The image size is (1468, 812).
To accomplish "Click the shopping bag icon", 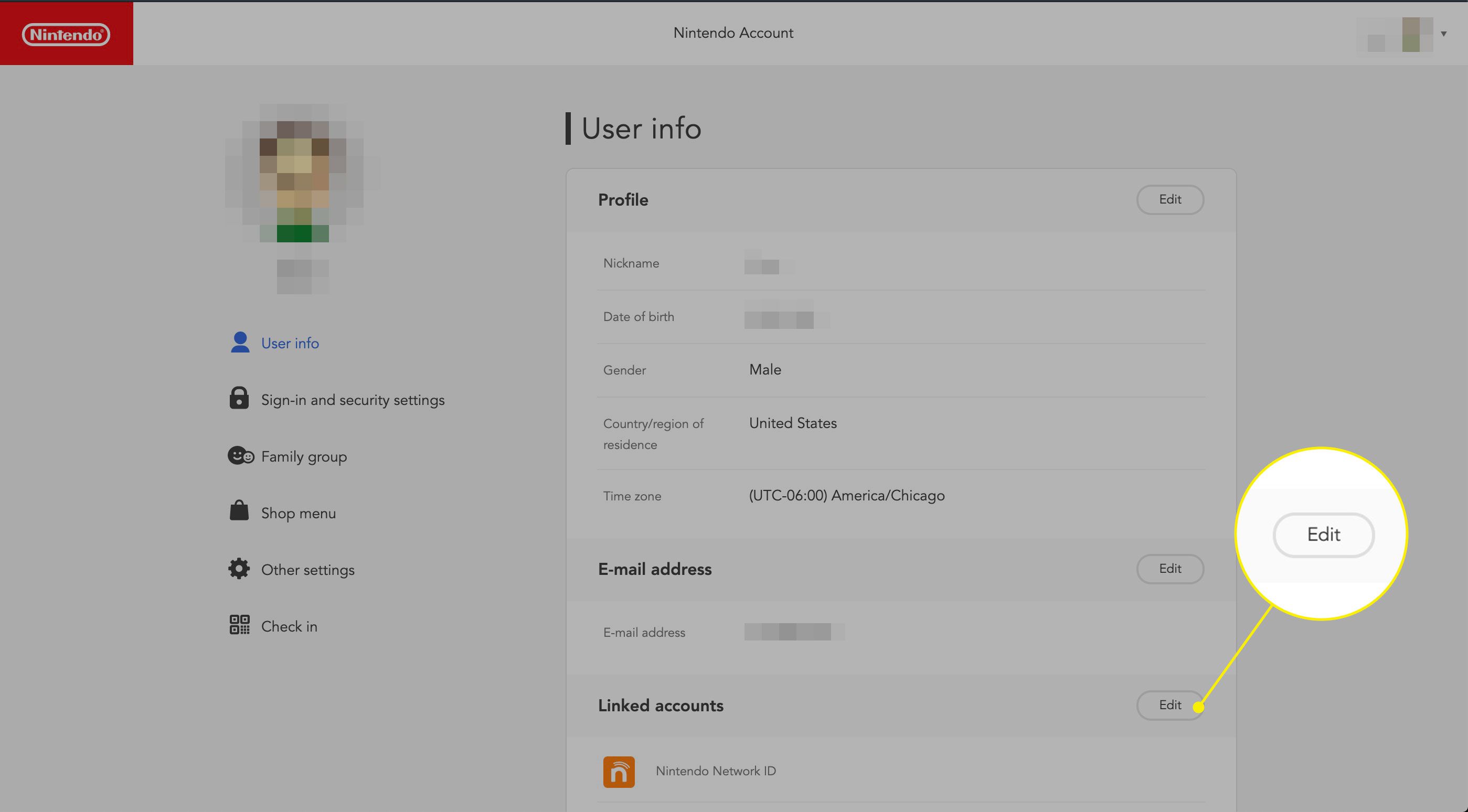I will pyautogui.click(x=239, y=510).
